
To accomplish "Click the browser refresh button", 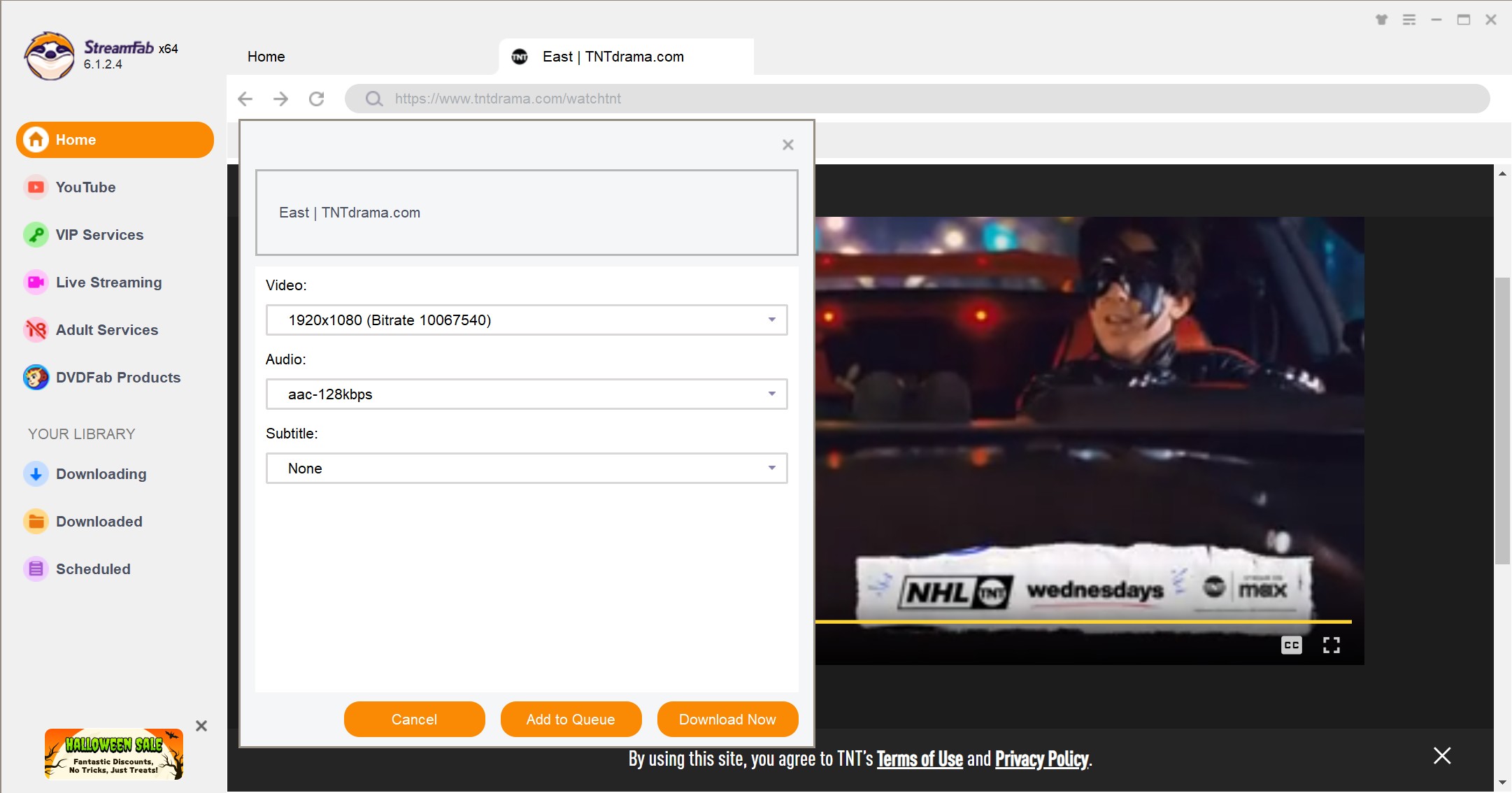I will [317, 98].
